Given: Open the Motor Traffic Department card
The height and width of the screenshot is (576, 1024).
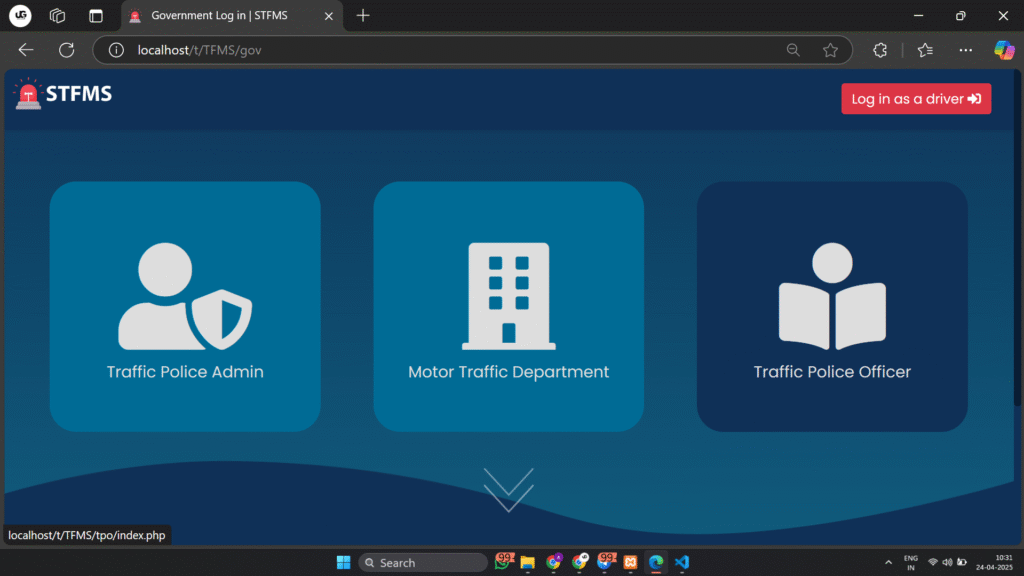Looking at the screenshot, I should click(508, 306).
